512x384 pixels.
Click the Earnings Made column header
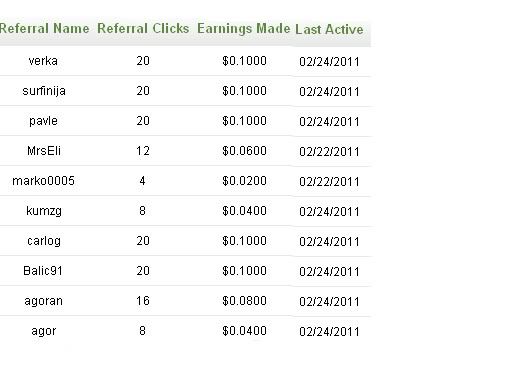pyautogui.click(x=244, y=29)
